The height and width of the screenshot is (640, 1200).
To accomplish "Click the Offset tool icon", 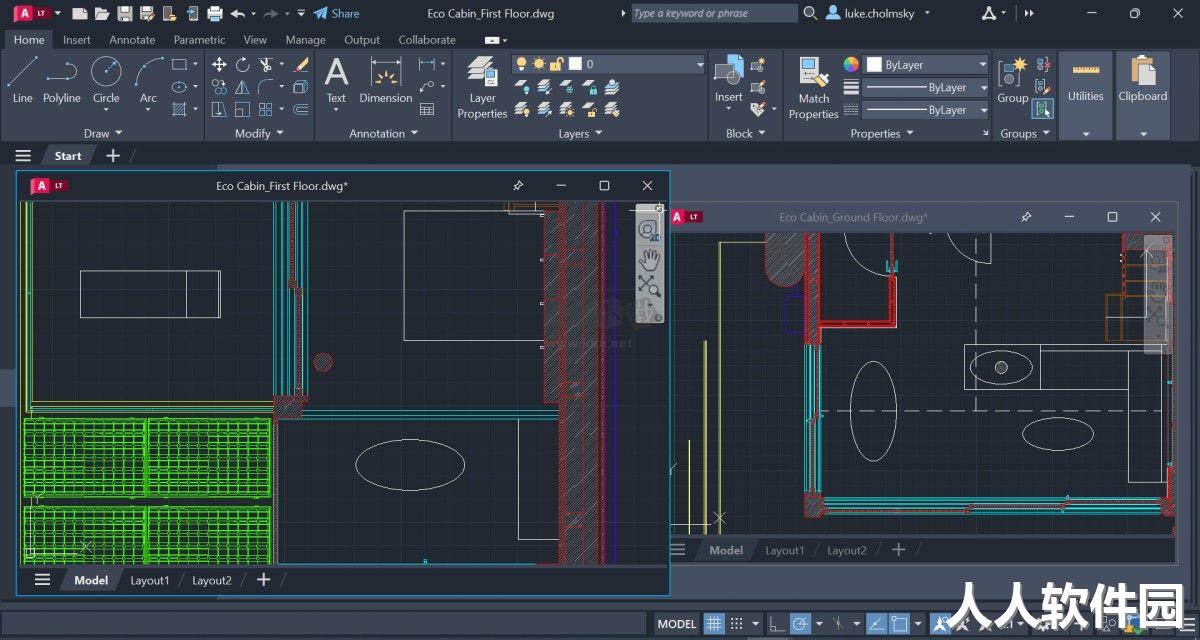I will pyautogui.click(x=301, y=109).
